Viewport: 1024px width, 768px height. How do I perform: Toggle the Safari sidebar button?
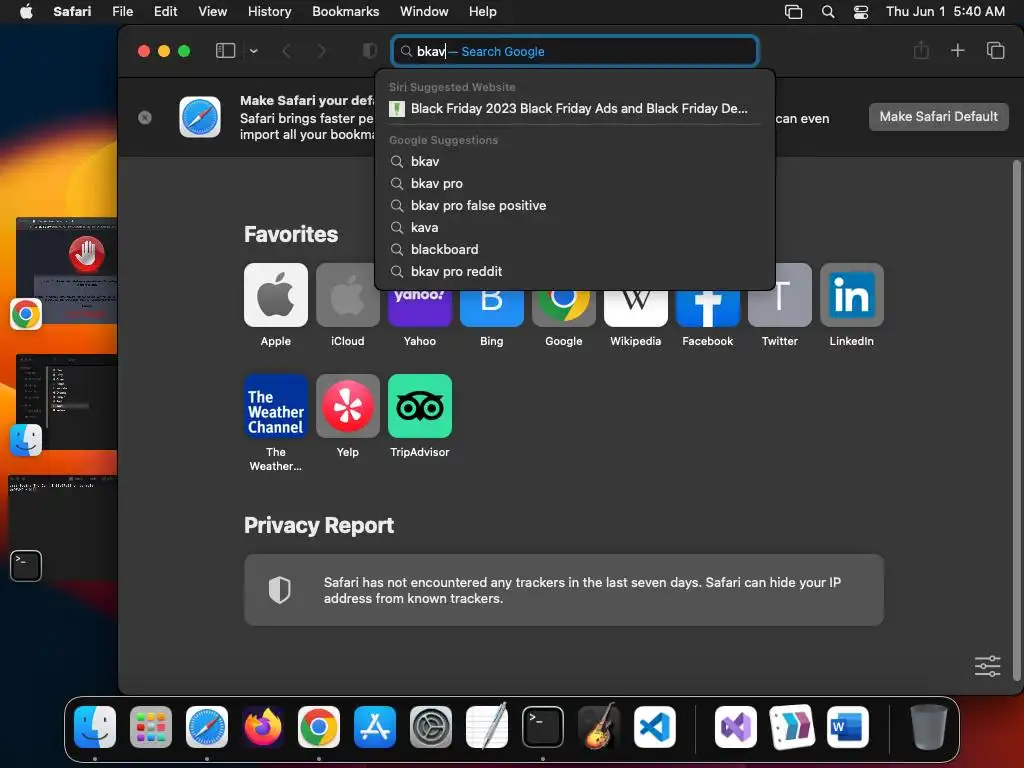pyautogui.click(x=225, y=51)
